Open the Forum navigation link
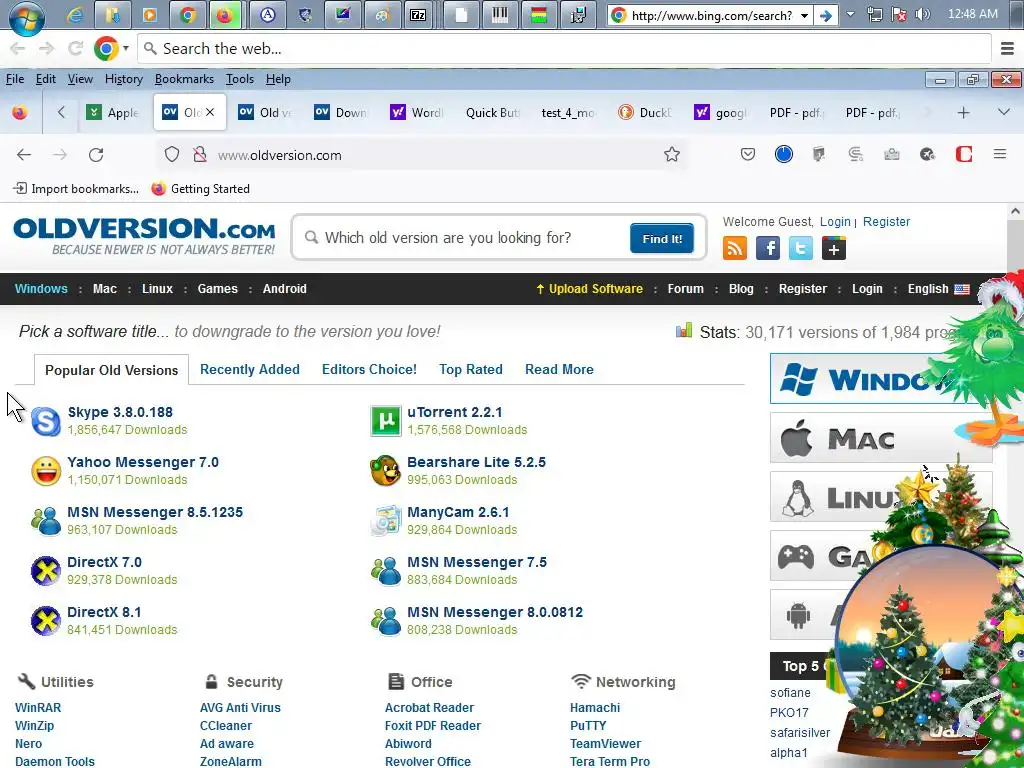 (x=685, y=289)
